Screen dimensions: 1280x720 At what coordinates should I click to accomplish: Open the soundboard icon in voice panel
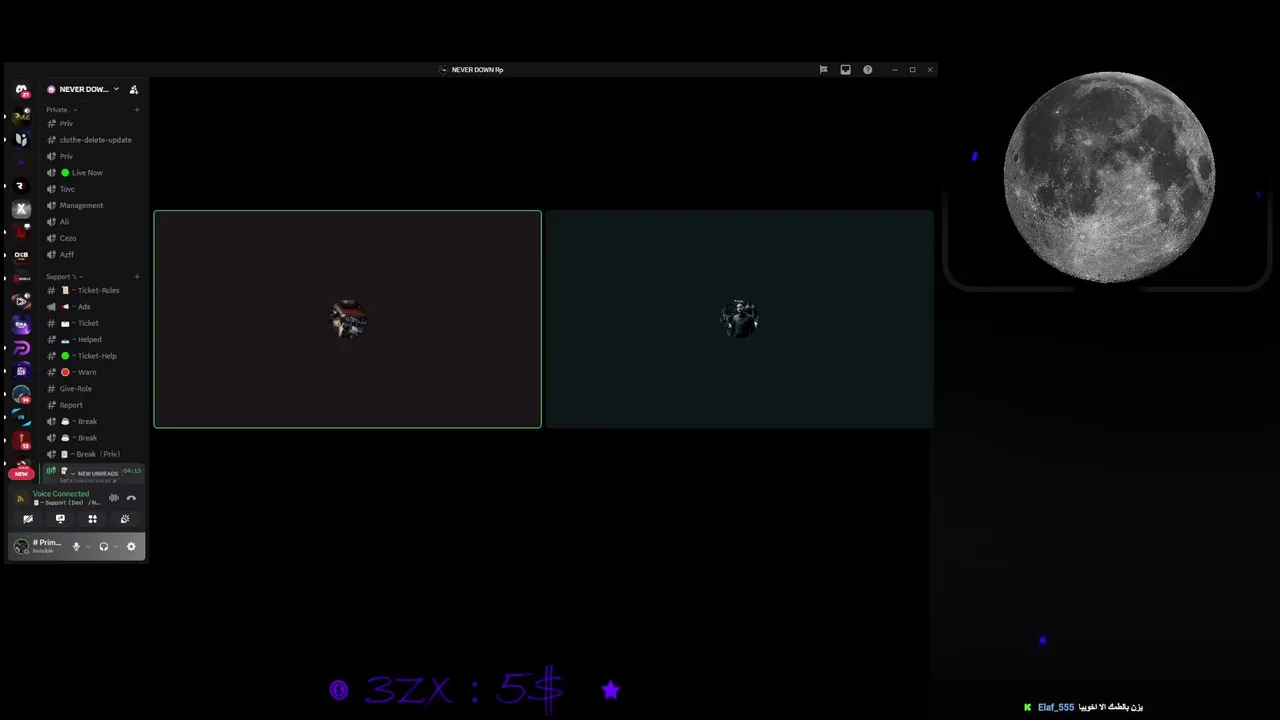[125, 519]
